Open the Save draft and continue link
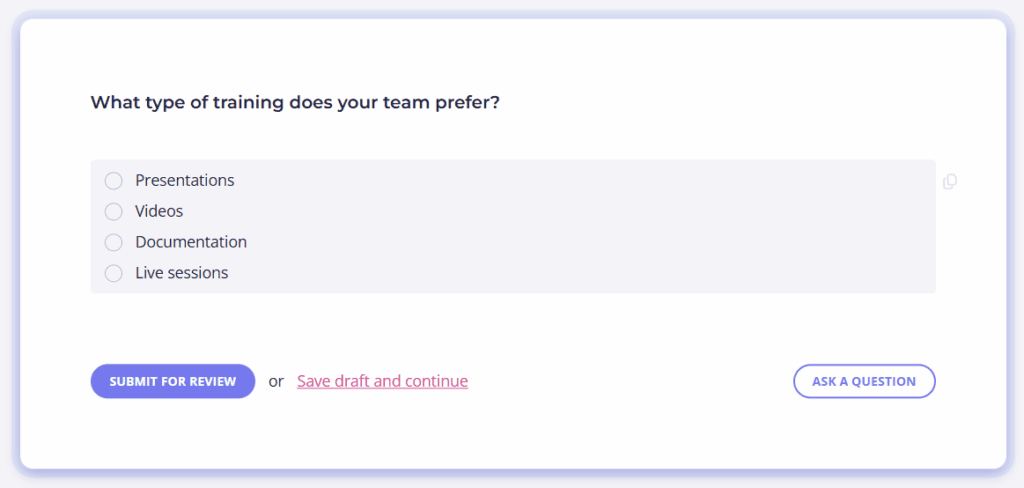Image resolution: width=1024 pixels, height=488 pixels. (x=383, y=381)
